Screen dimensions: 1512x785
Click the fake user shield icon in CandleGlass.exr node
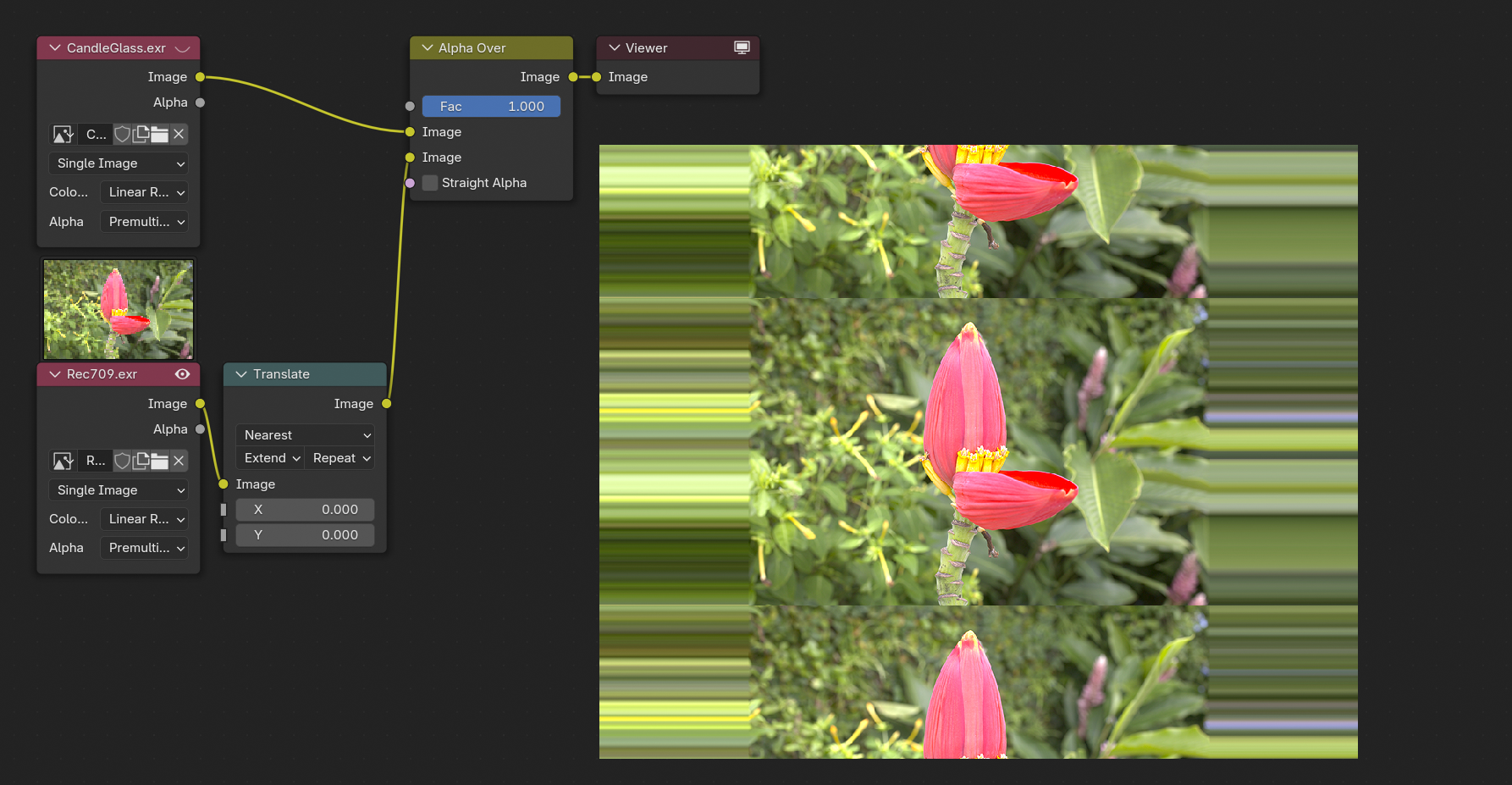coord(123,134)
